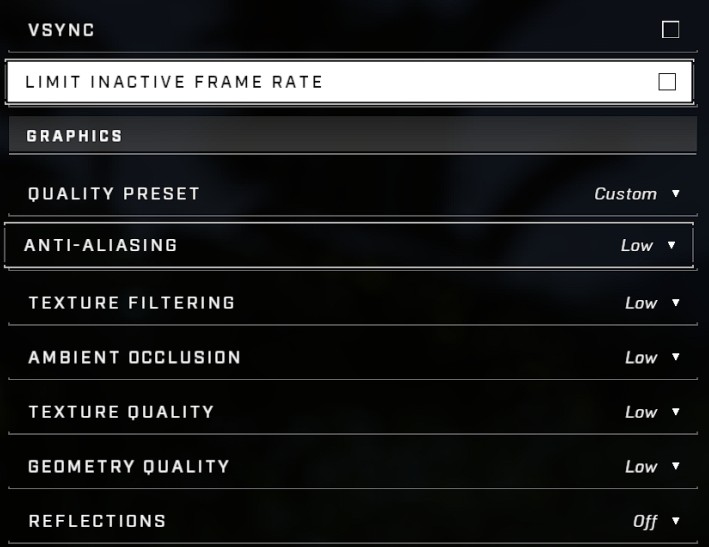Screen dimensions: 709x547
Task: Enable the VSYNC checkbox
Action: [x=670, y=30]
